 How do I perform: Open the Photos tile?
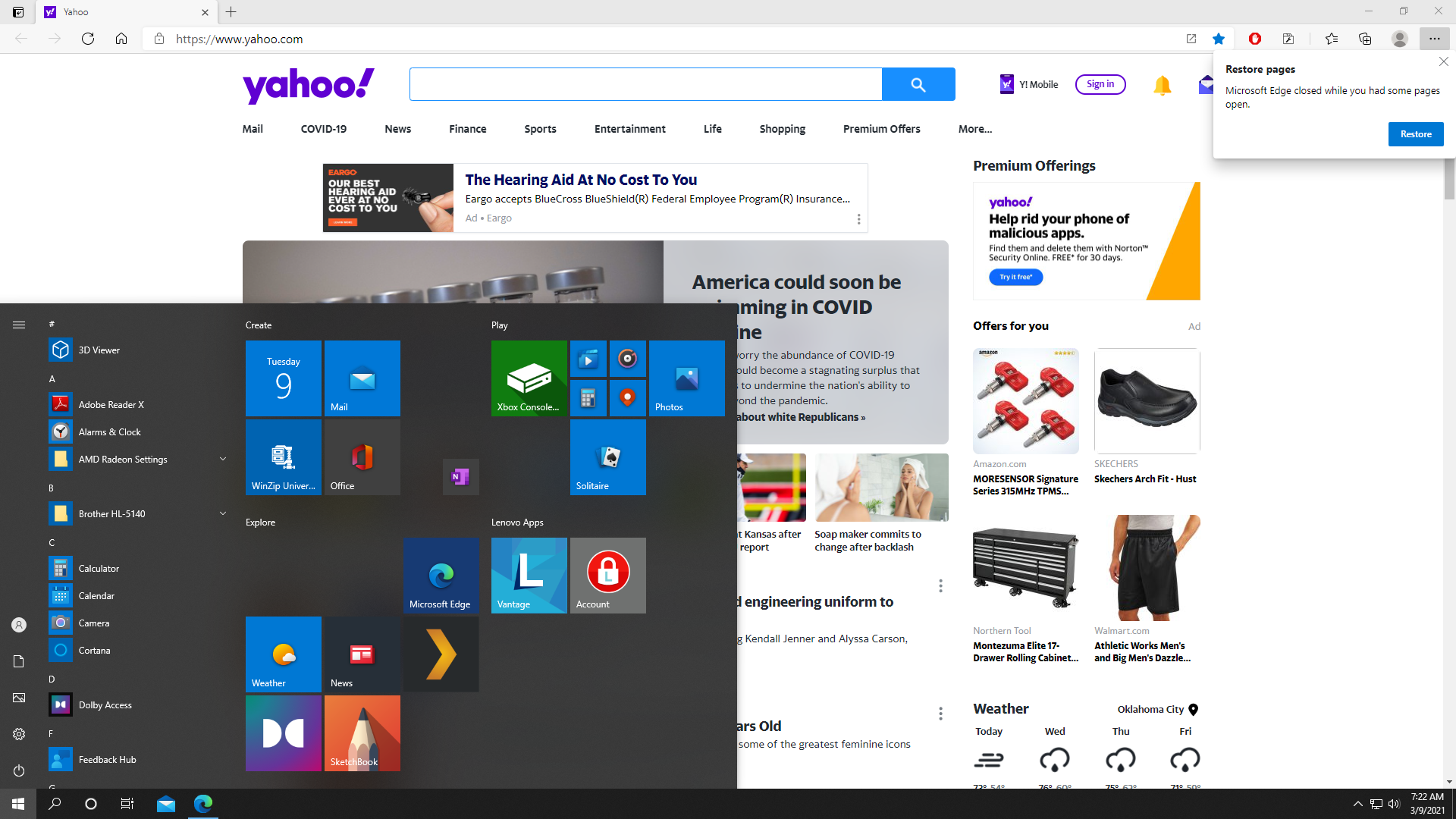pos(686,378)
